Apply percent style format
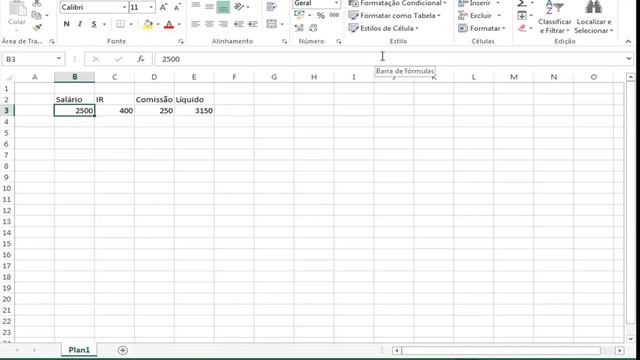The image size is (640, 360). pos(321,16)
